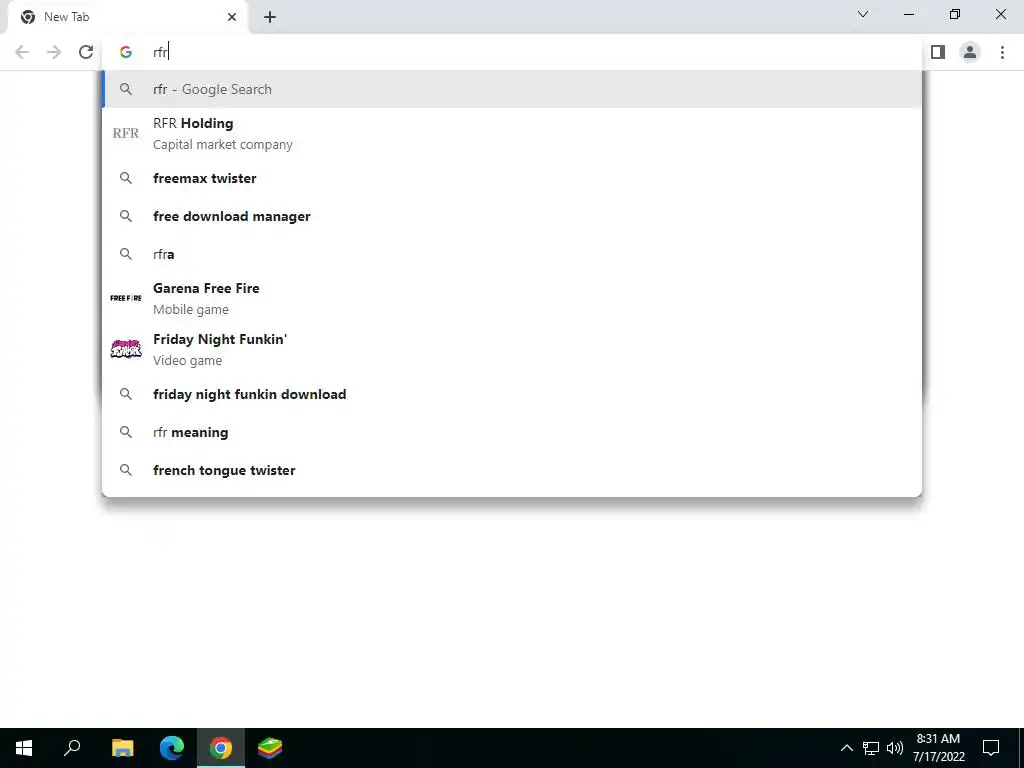
Task: Click the Chrome taskbar icon
Action: (221, 748)
